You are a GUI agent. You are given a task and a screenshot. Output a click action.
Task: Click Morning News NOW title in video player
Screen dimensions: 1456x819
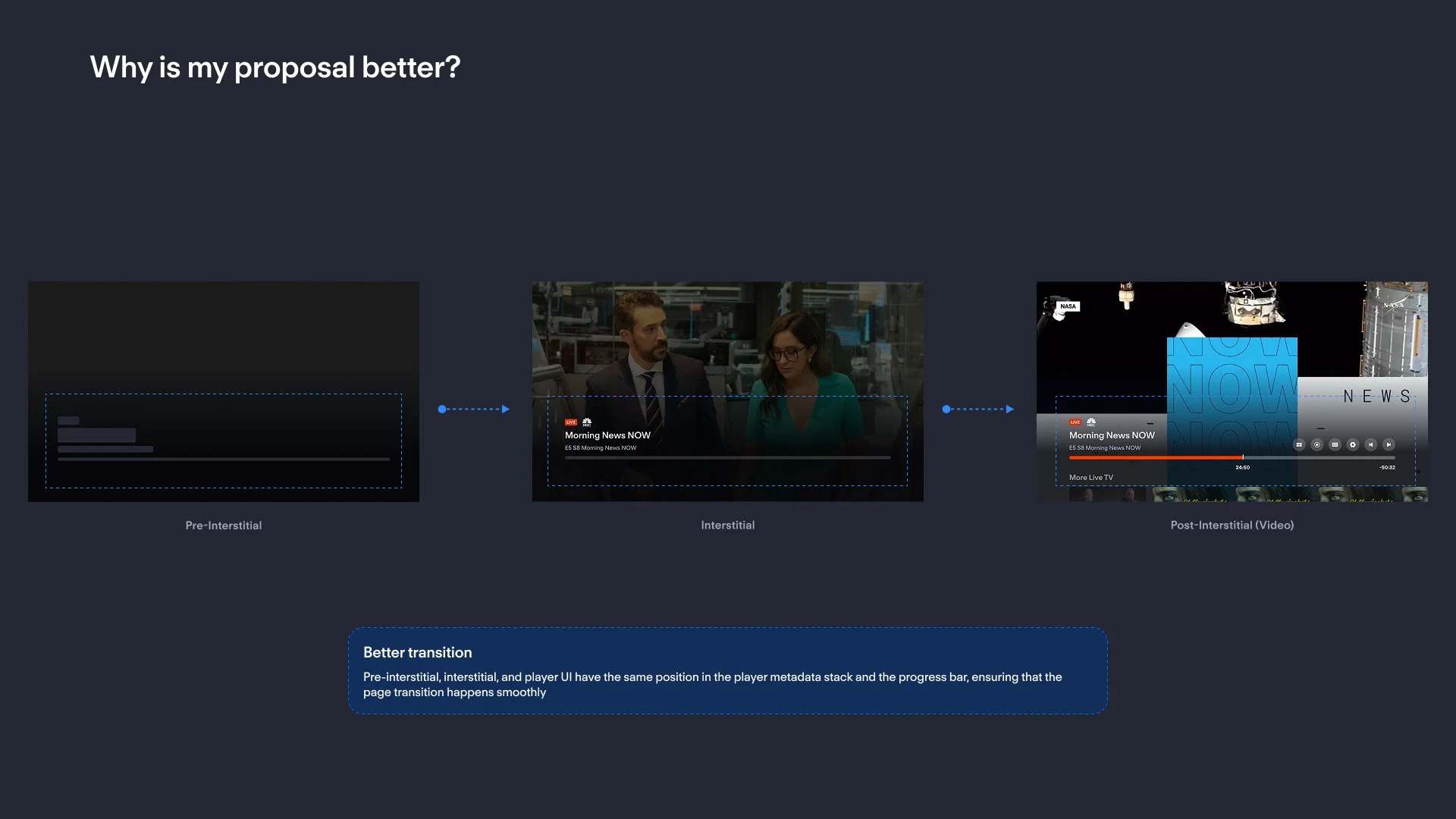click(x=1112, y=435)
